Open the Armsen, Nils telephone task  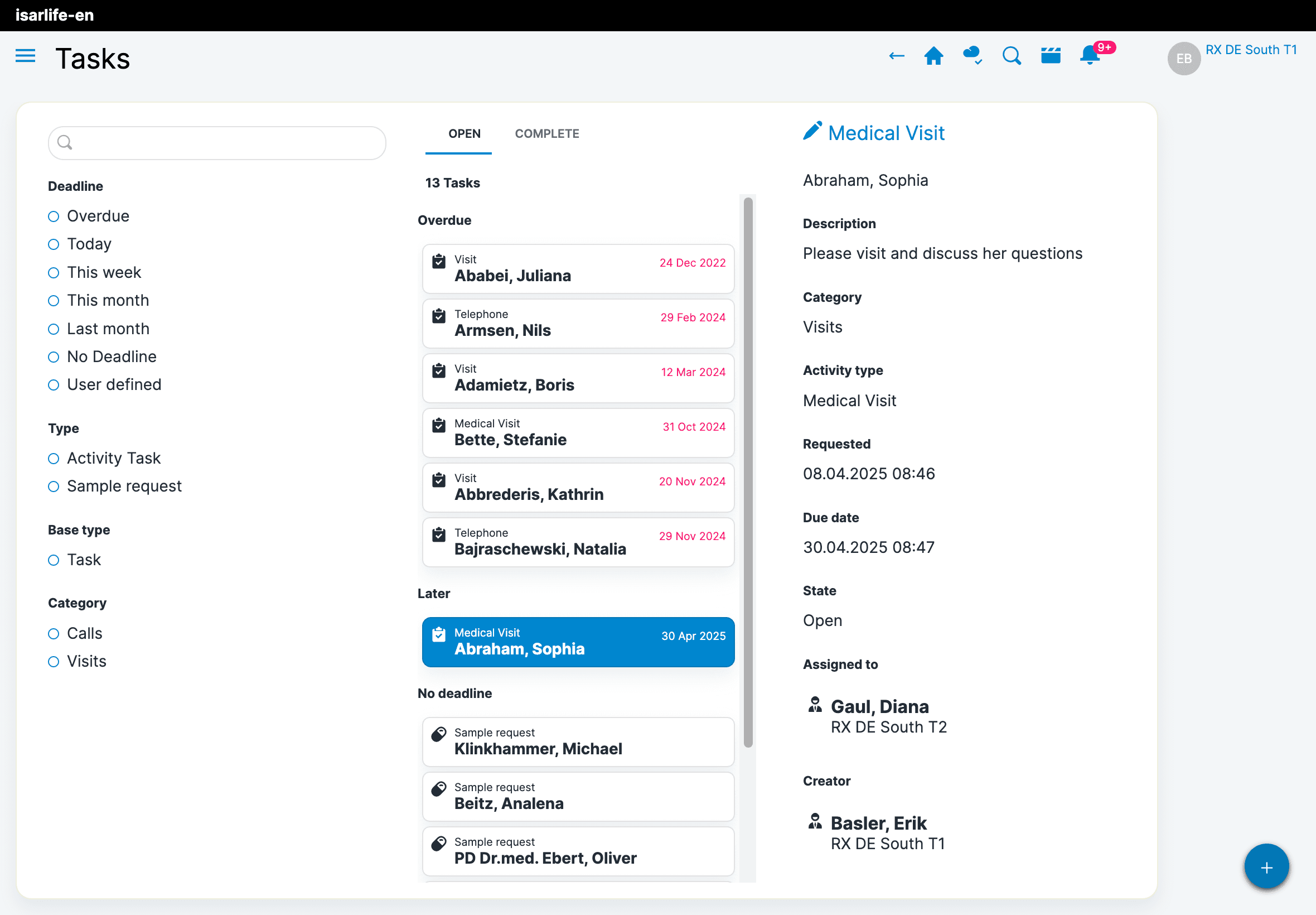point(578,324)
